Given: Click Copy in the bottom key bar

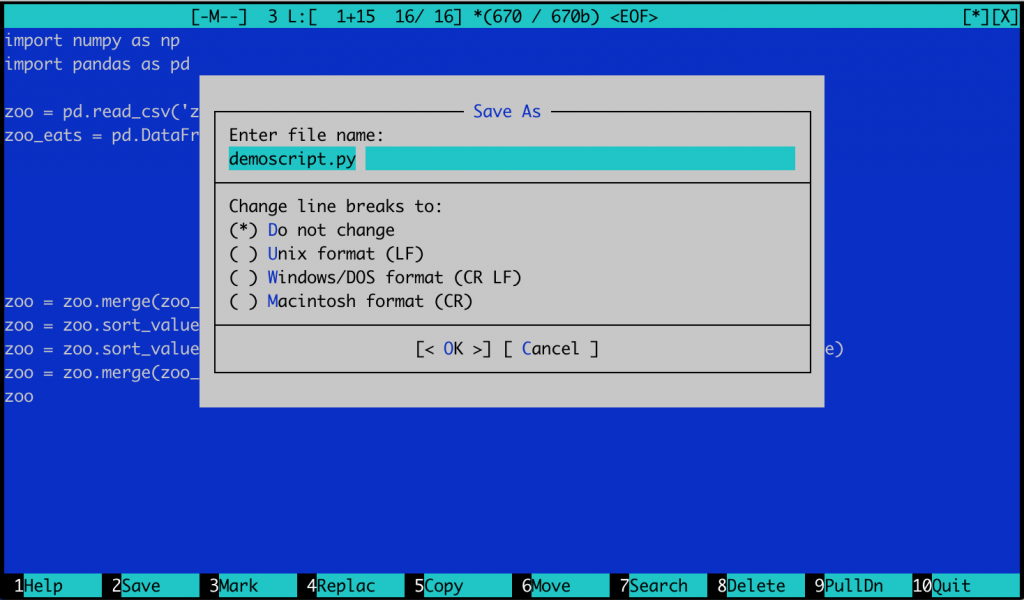Looking at the screenshot, I should point(443,586).
